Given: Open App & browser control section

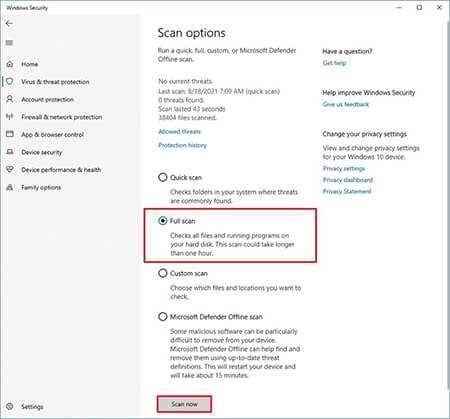Looking at the screenshot, I should click(52, 135).
